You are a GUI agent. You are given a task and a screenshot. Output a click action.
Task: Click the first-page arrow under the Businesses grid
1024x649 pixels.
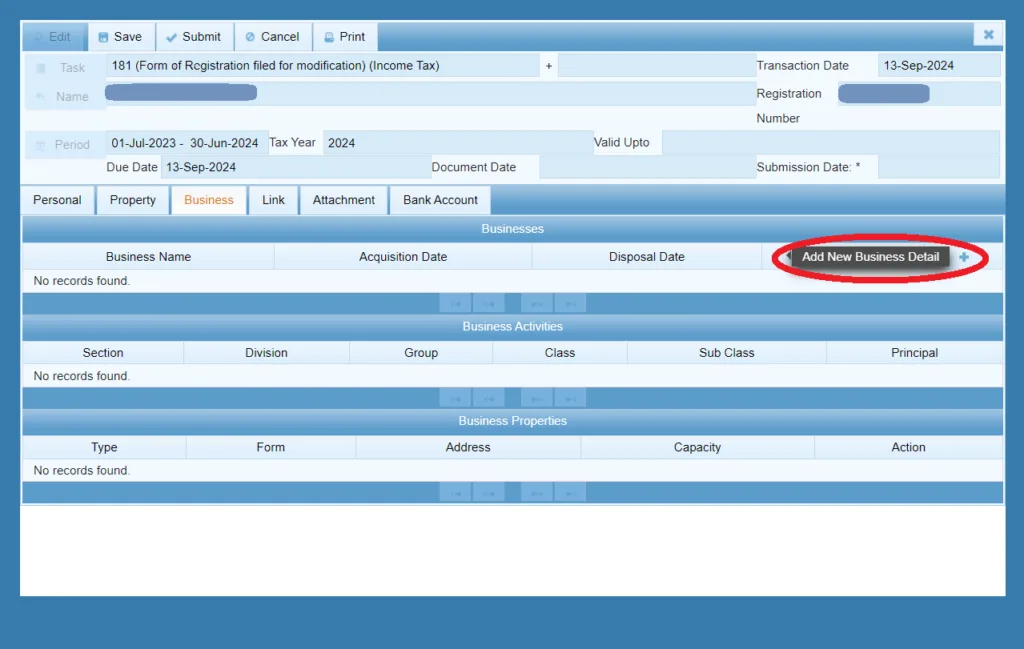tap(455, 302)
